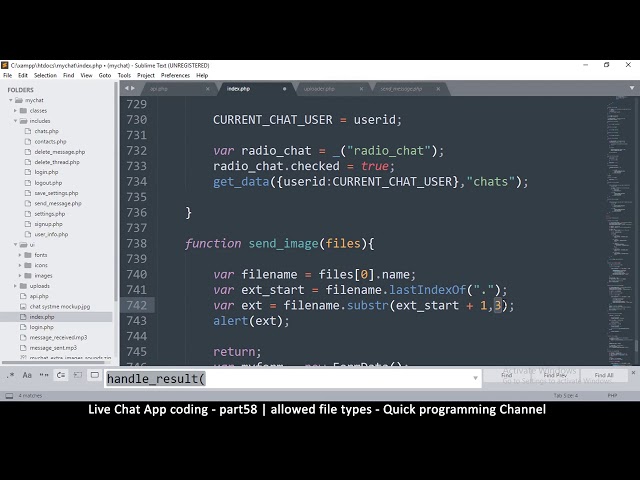Collapse the ui folder arrow
Screen dimensions: 640x480
click(x=16, y=244)
